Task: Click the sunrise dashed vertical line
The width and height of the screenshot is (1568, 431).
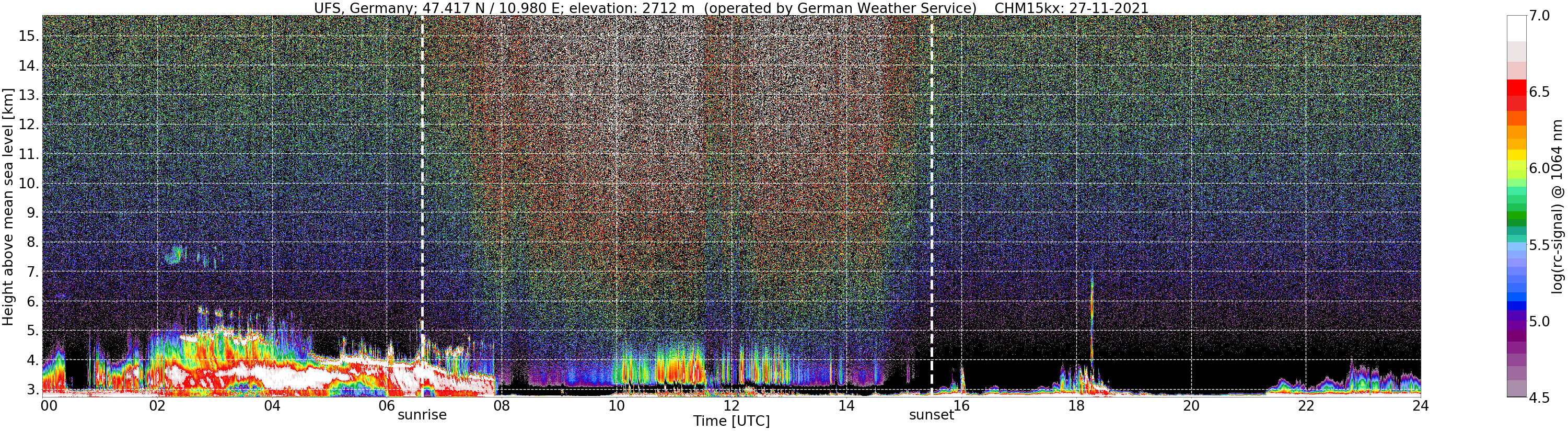Action: coord(422,206)
